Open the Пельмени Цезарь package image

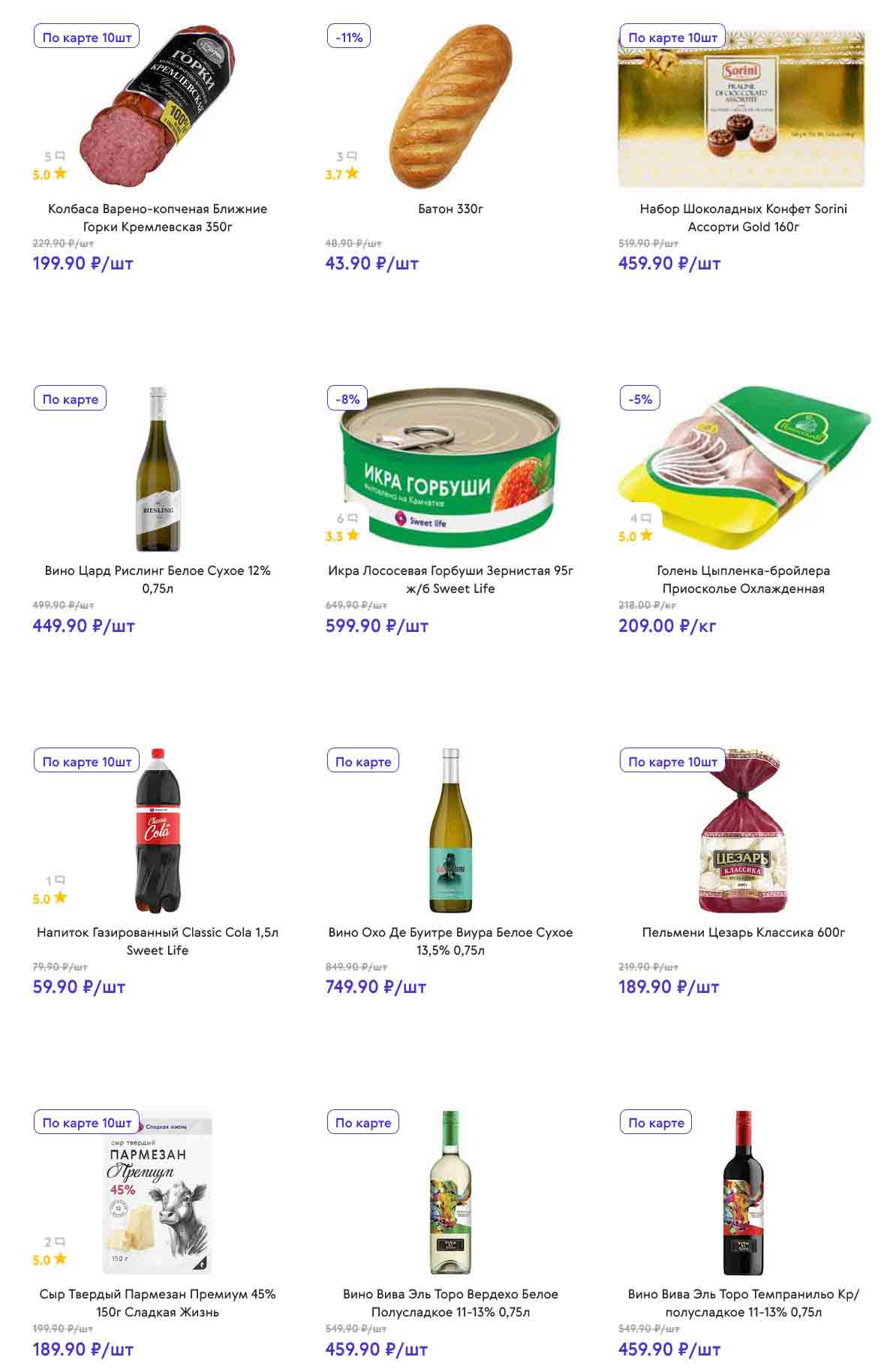pos(741,831)
